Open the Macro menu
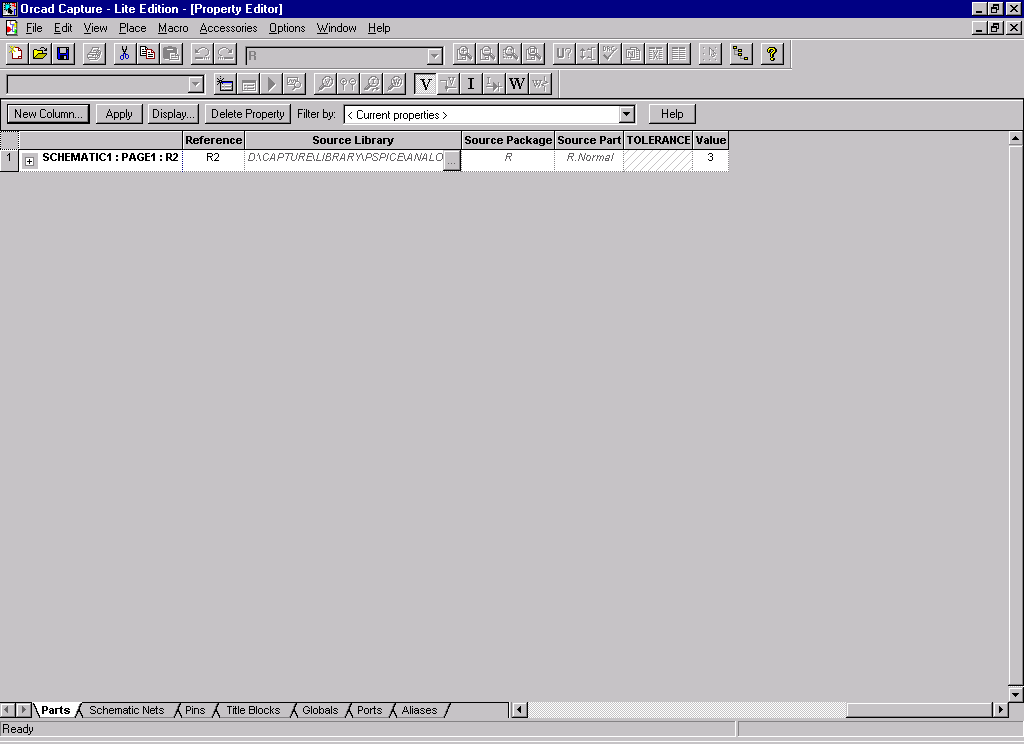The image size is (1024, 744). pos(173,28)
